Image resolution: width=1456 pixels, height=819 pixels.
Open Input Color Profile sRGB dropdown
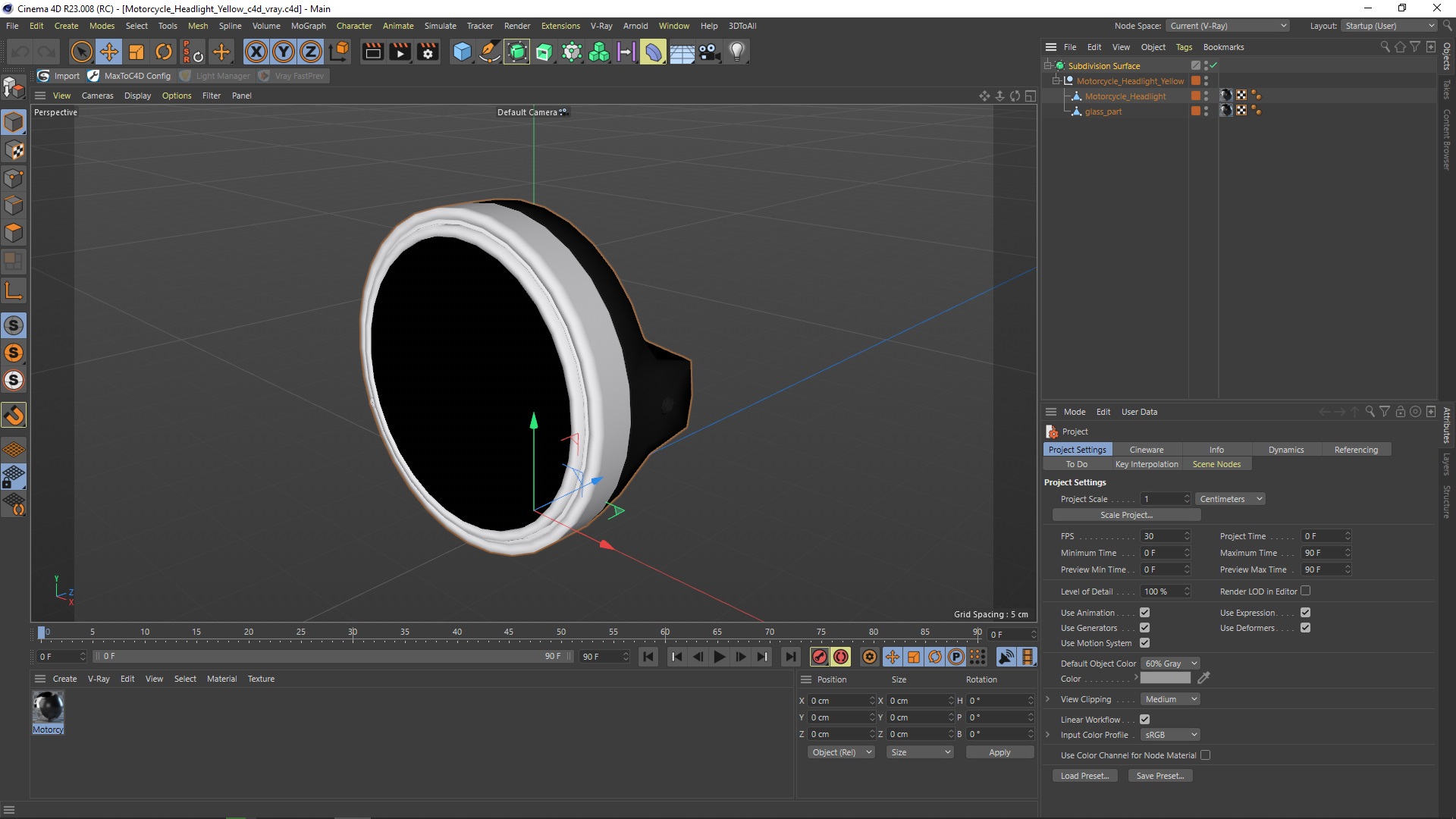pyautogui.click(x=1169, y=735)
